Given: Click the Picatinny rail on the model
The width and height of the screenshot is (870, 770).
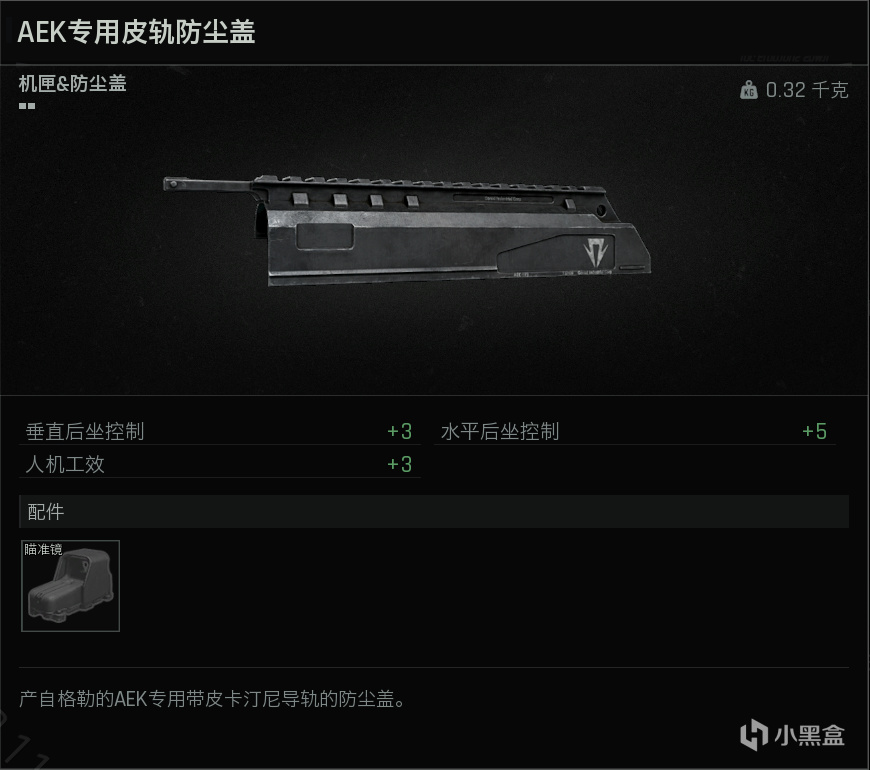Looking at the screenshot, I should (427, 183).
